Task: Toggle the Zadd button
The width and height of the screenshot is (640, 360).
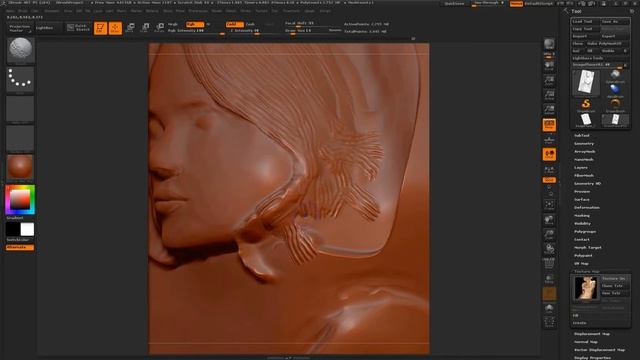Action: click(x=235, y=24)
